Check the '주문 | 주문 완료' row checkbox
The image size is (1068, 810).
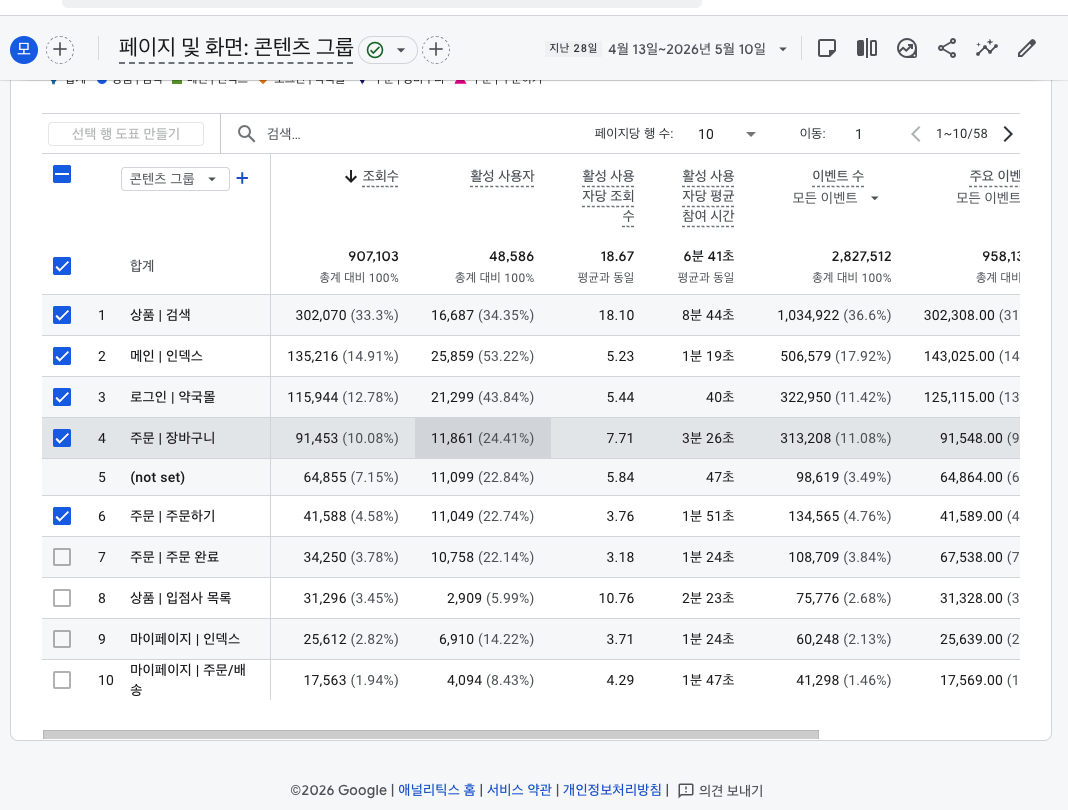[x=62, y=557]
